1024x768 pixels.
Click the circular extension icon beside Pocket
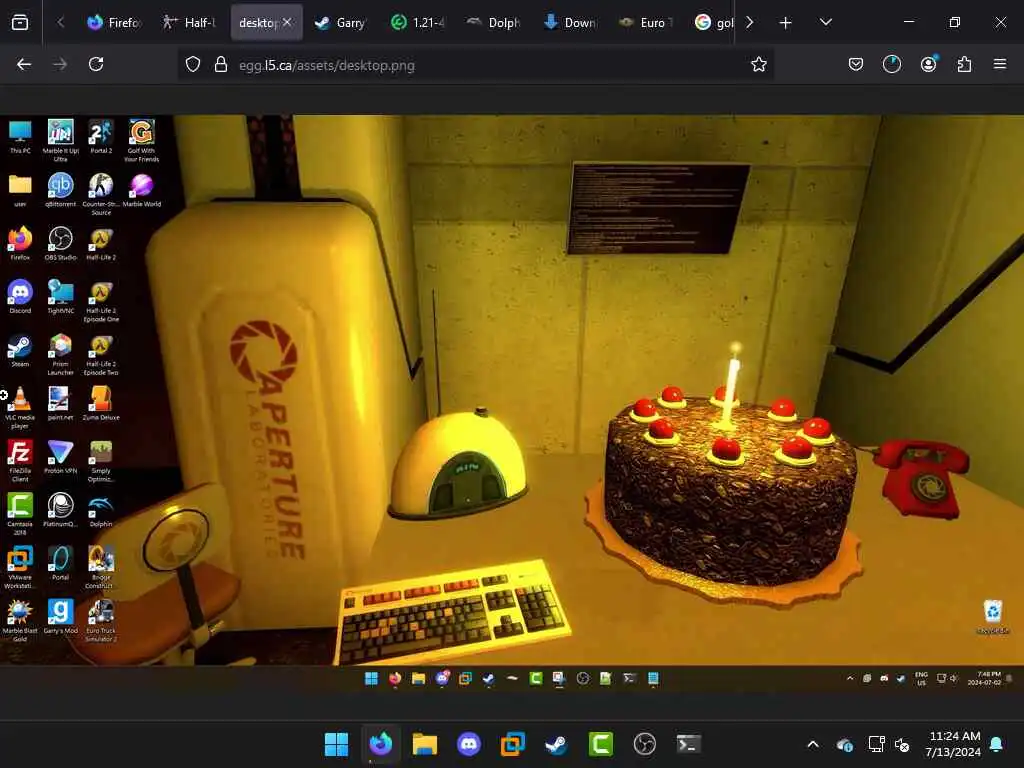891,64
